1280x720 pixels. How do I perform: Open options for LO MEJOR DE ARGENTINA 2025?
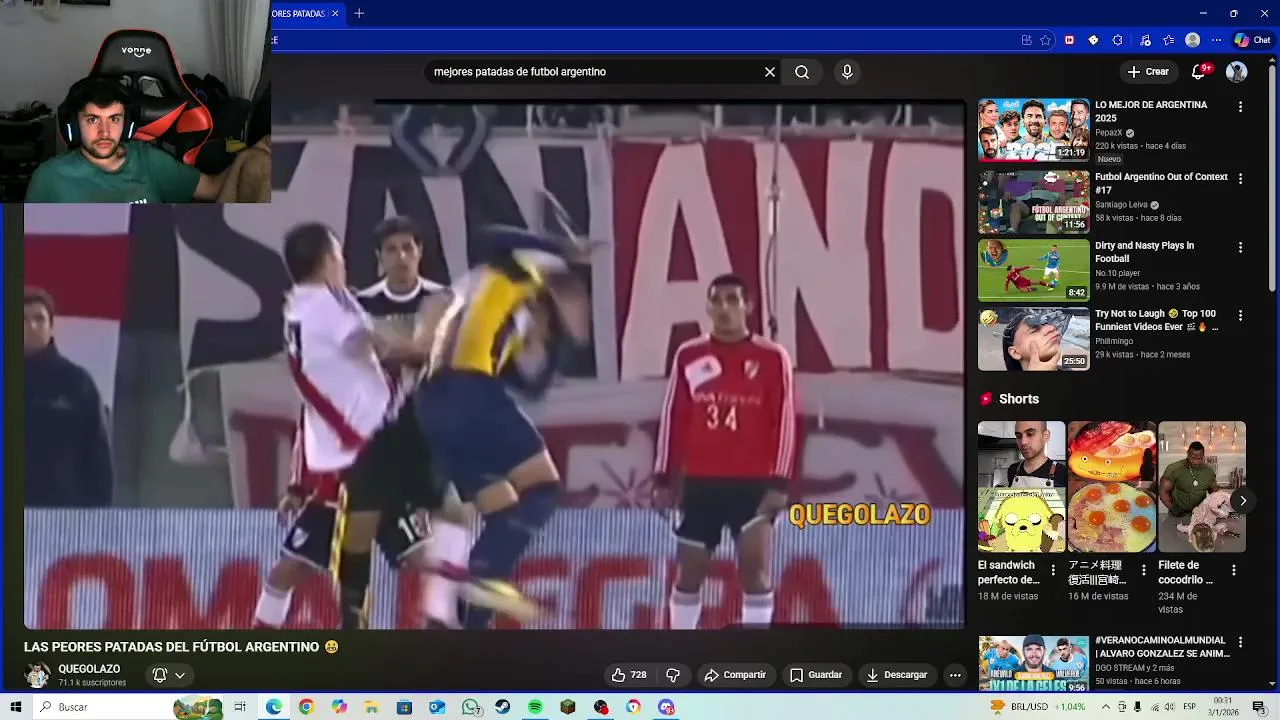(x=1240, y=107)
